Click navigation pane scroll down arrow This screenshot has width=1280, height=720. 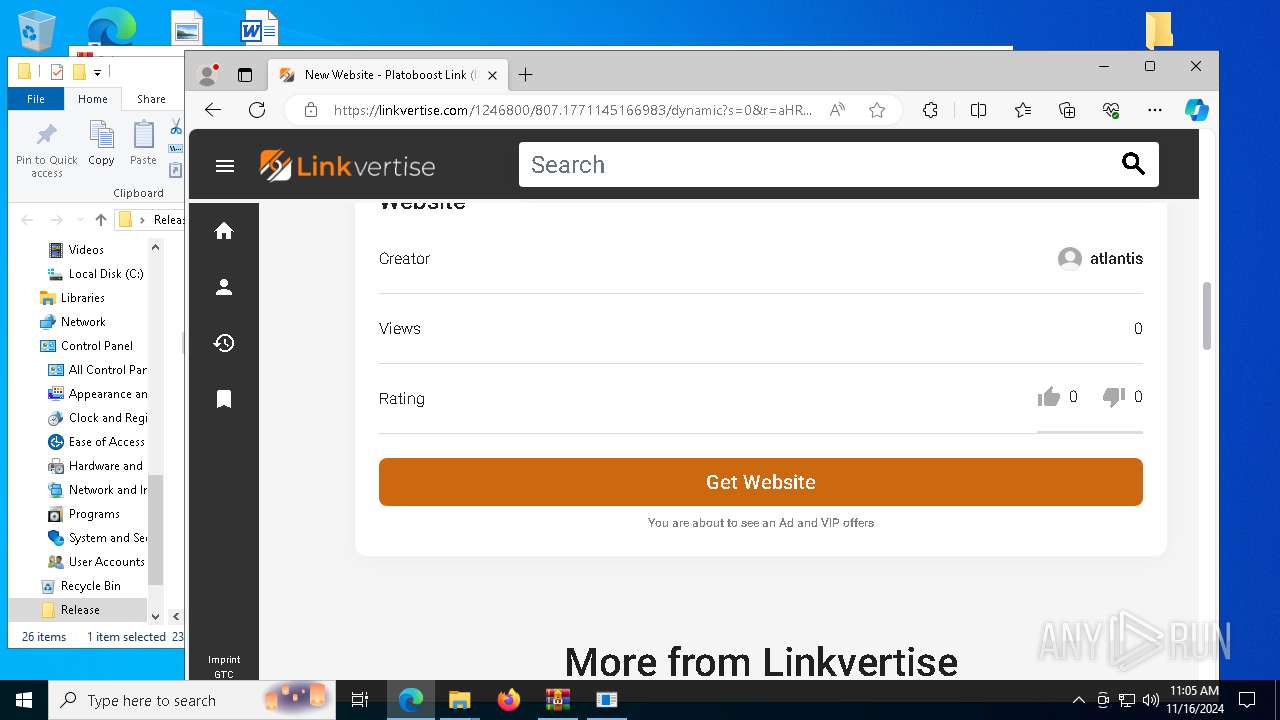pos(155,616)
